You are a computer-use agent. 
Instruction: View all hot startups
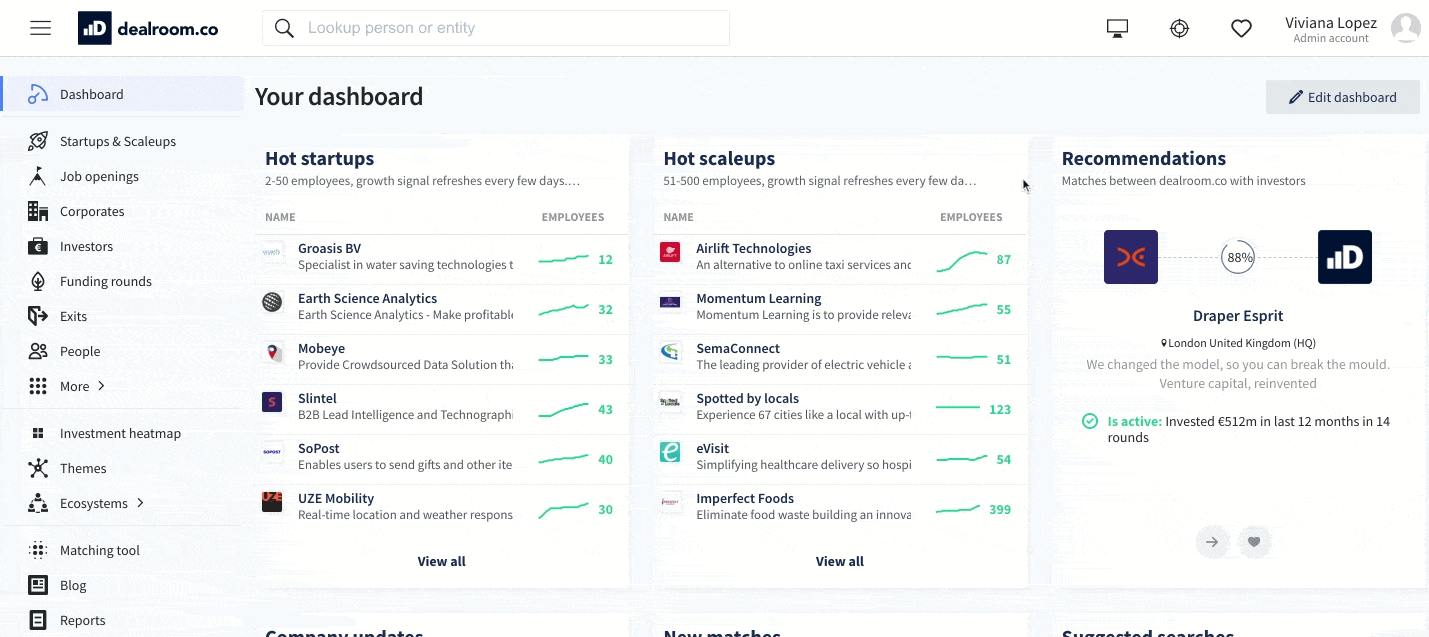click(x=442, y=561)
